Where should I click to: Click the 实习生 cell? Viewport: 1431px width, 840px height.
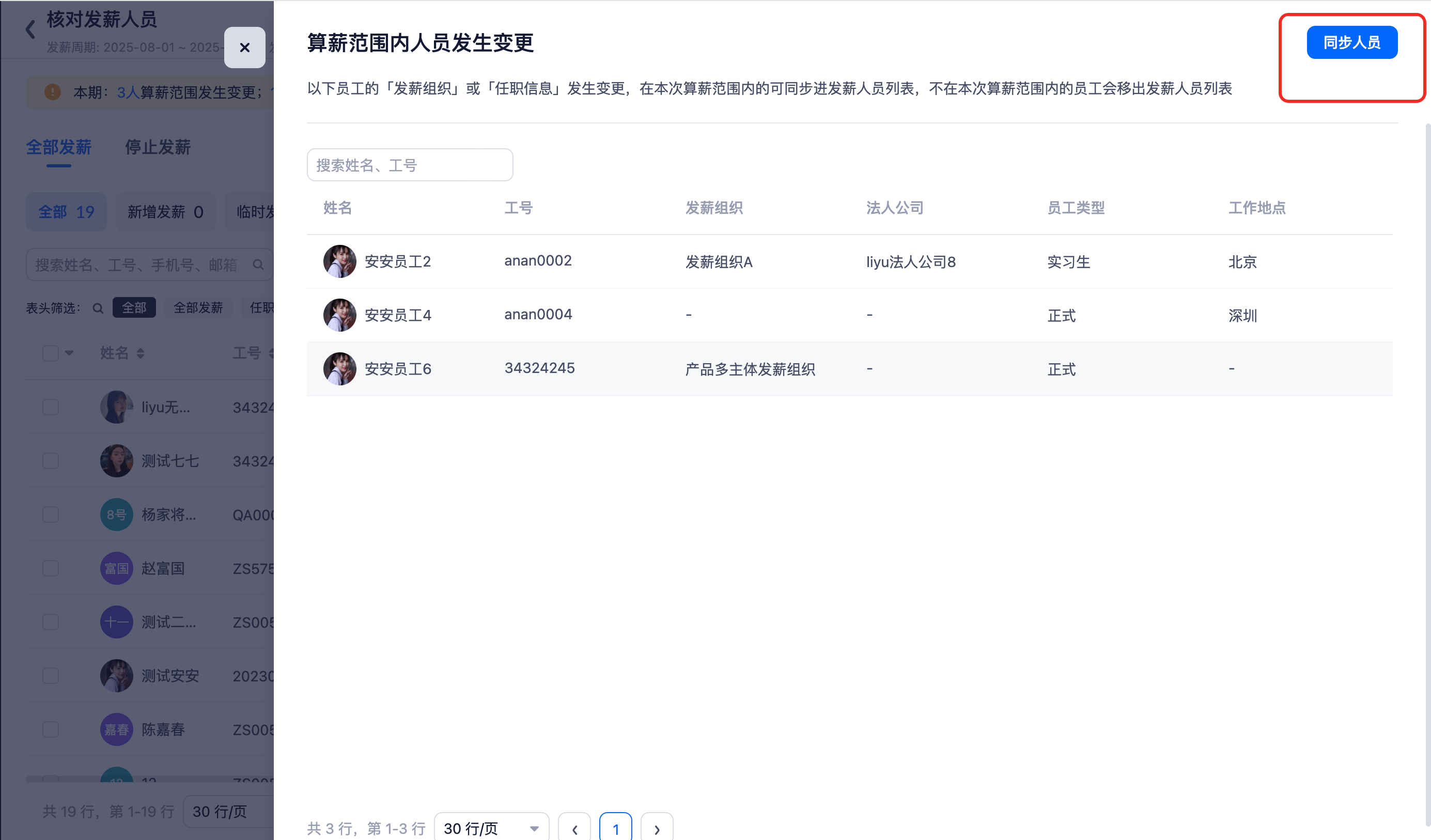[1068, 262]
